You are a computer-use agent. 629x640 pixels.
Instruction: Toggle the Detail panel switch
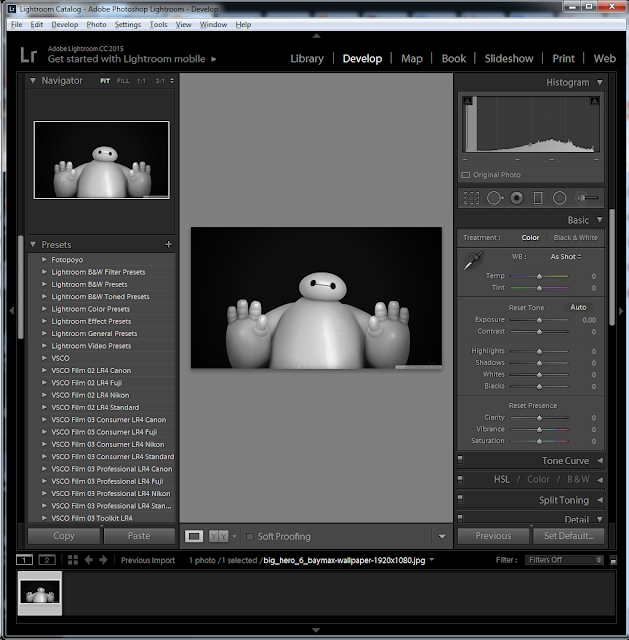(460, 518)
